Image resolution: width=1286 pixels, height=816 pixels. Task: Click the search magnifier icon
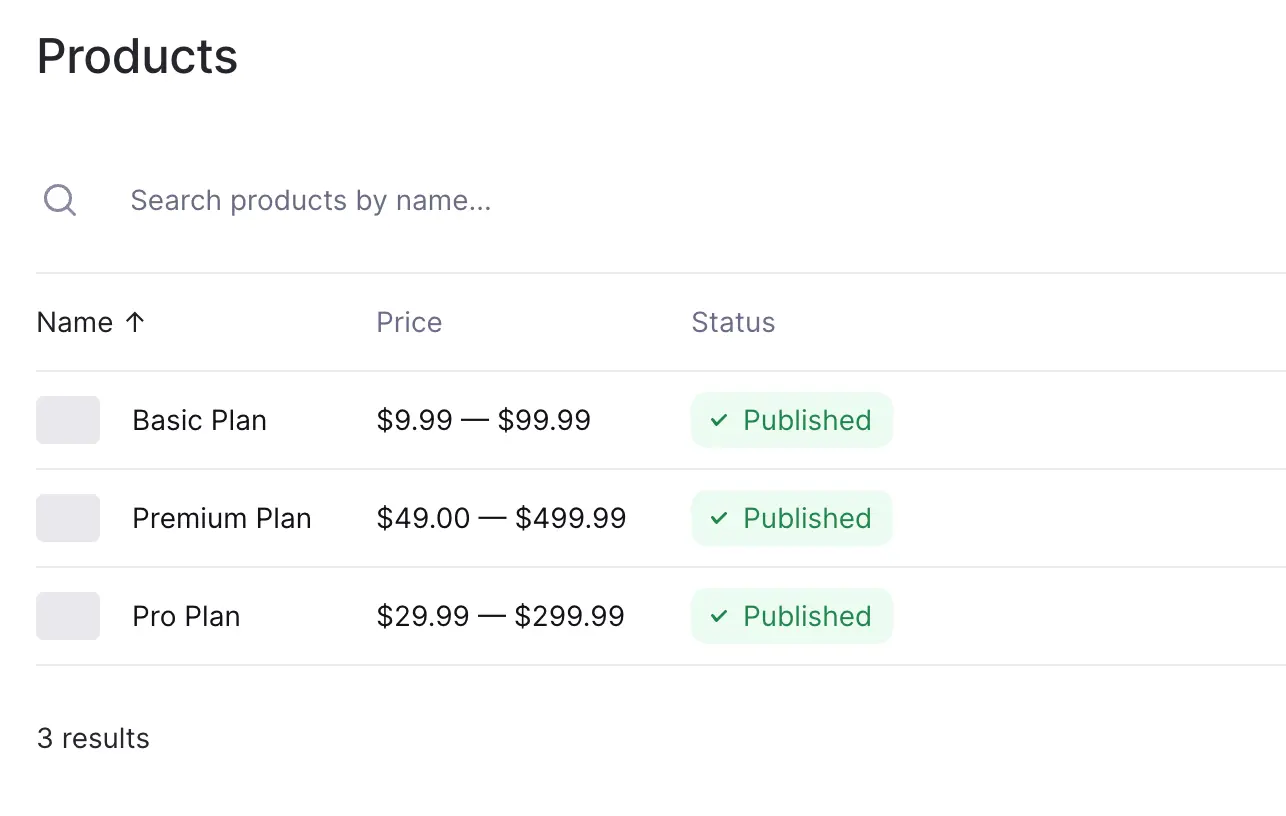tap(60, 200)
